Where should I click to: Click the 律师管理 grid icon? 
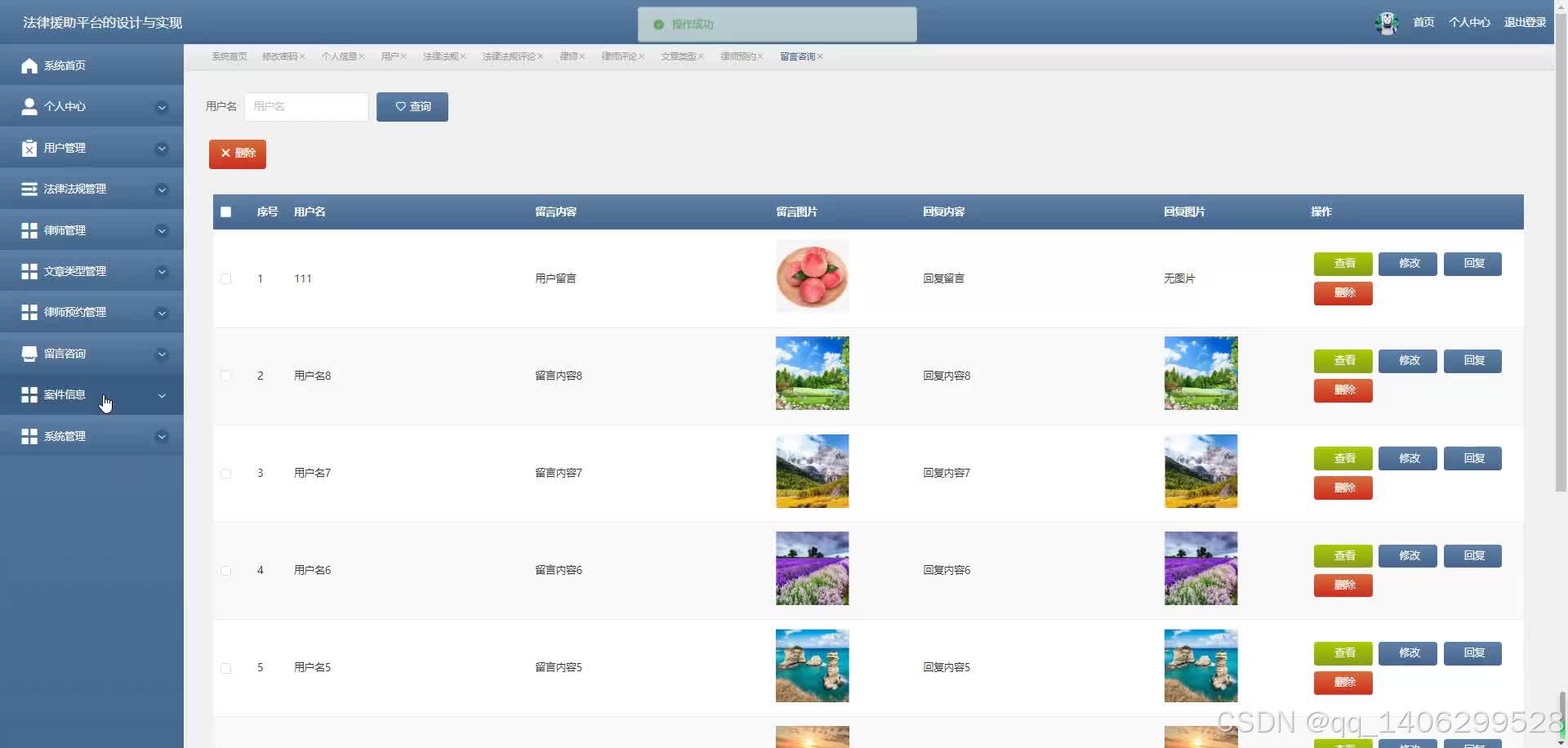pyautogui.click(x=29, y=230)
